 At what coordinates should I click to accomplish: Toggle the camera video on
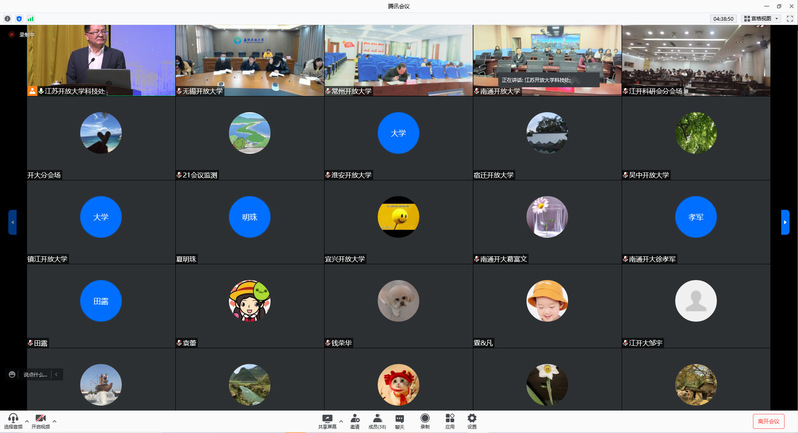(x=41, y=419)
